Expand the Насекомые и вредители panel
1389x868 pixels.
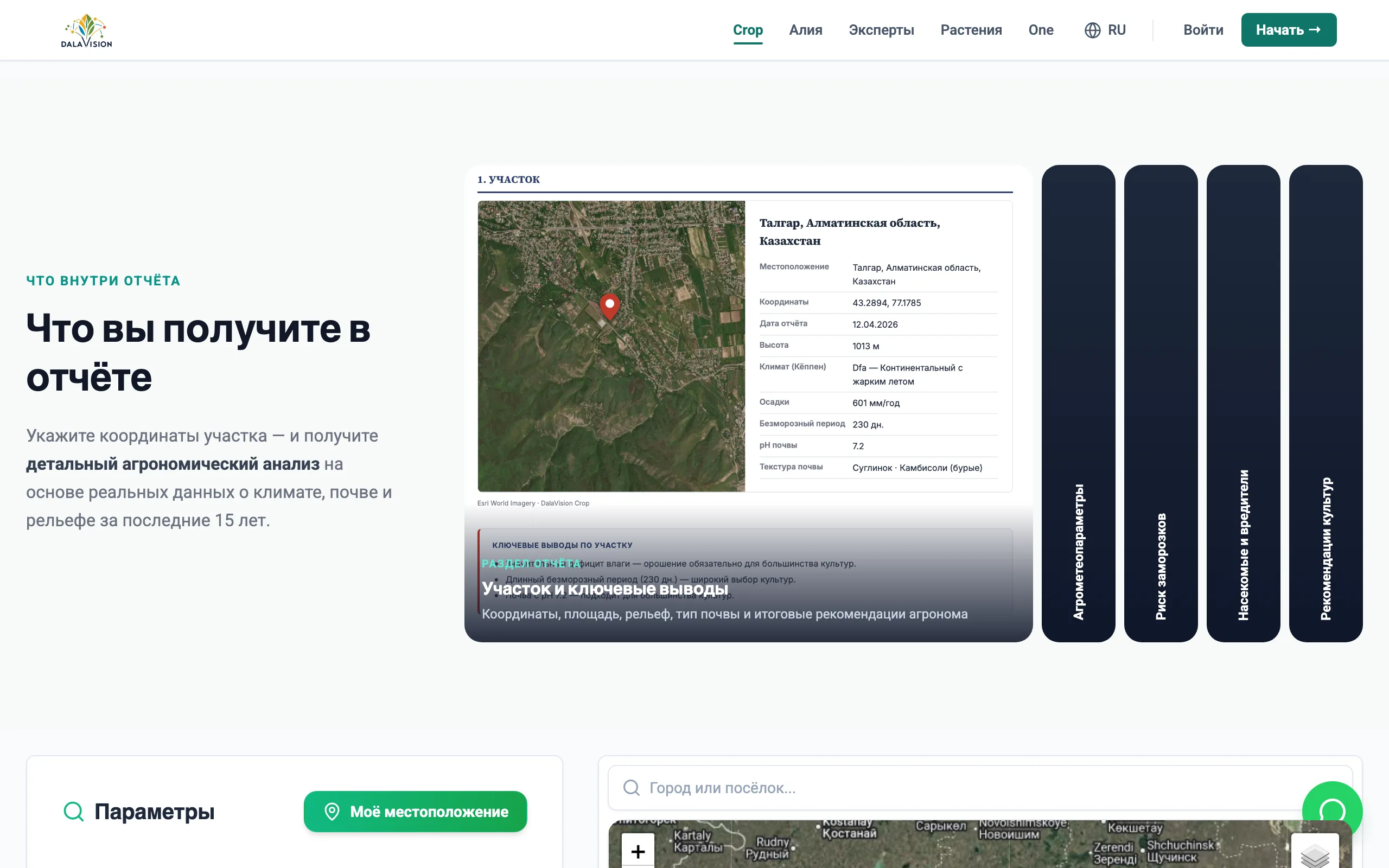coord(1243,403)
